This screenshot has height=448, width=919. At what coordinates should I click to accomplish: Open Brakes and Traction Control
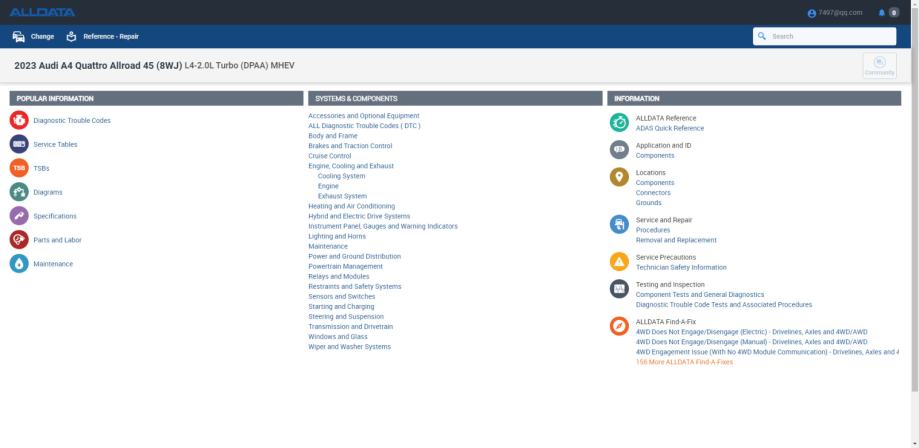[350, 146]
